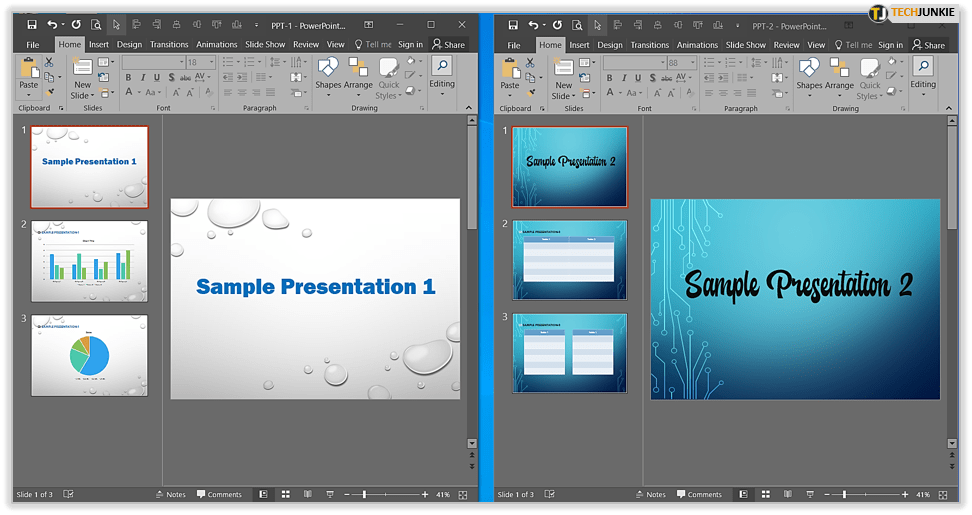Click Cut scissors icon in PPT-1
972x515 pixels.
pyautogui.click(x=50, y=62)
